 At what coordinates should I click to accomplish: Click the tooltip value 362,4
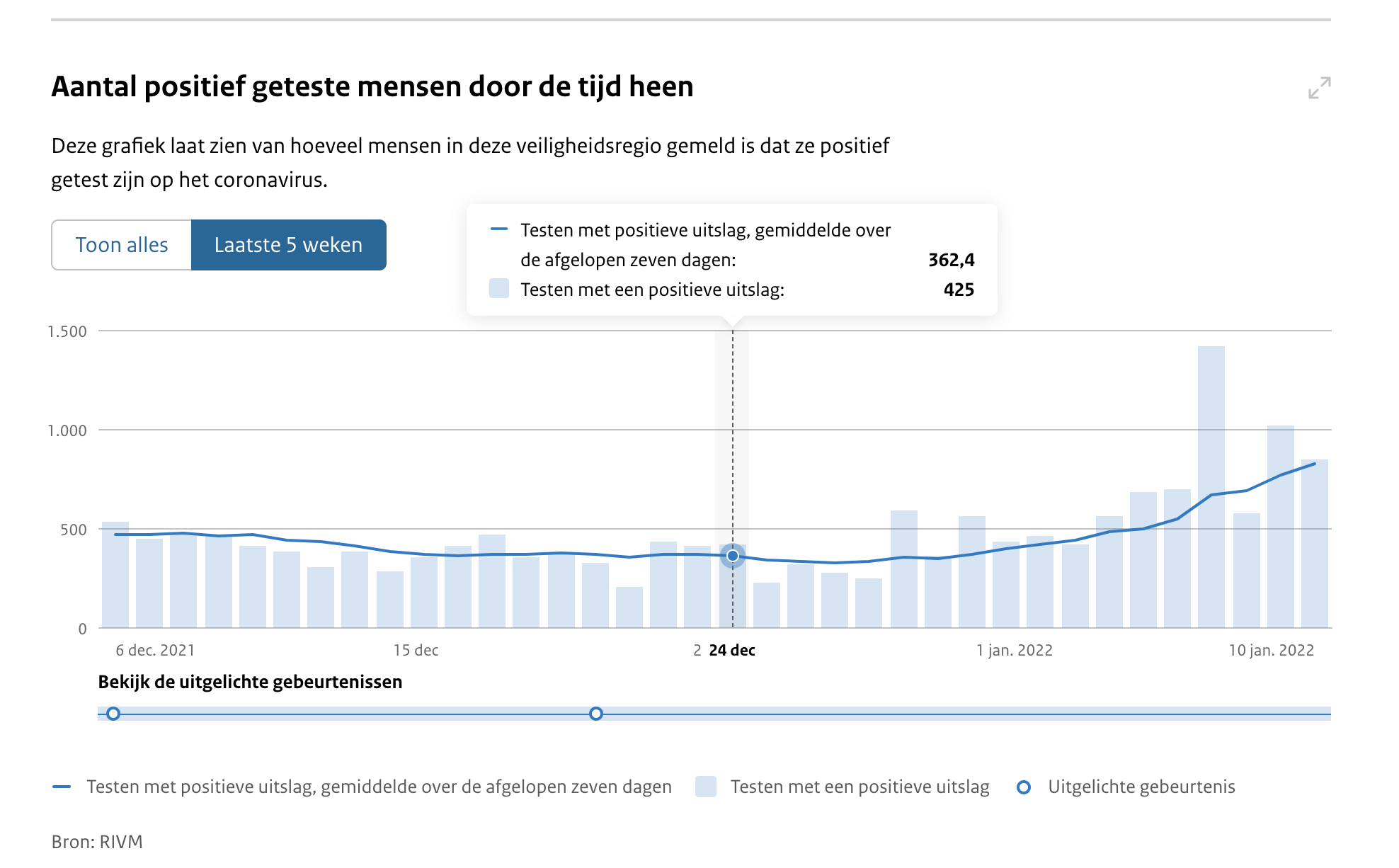[952, 260]
